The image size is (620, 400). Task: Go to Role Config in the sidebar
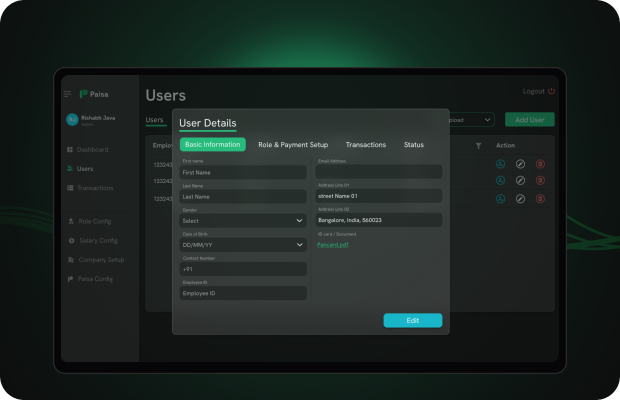[94, 221]
